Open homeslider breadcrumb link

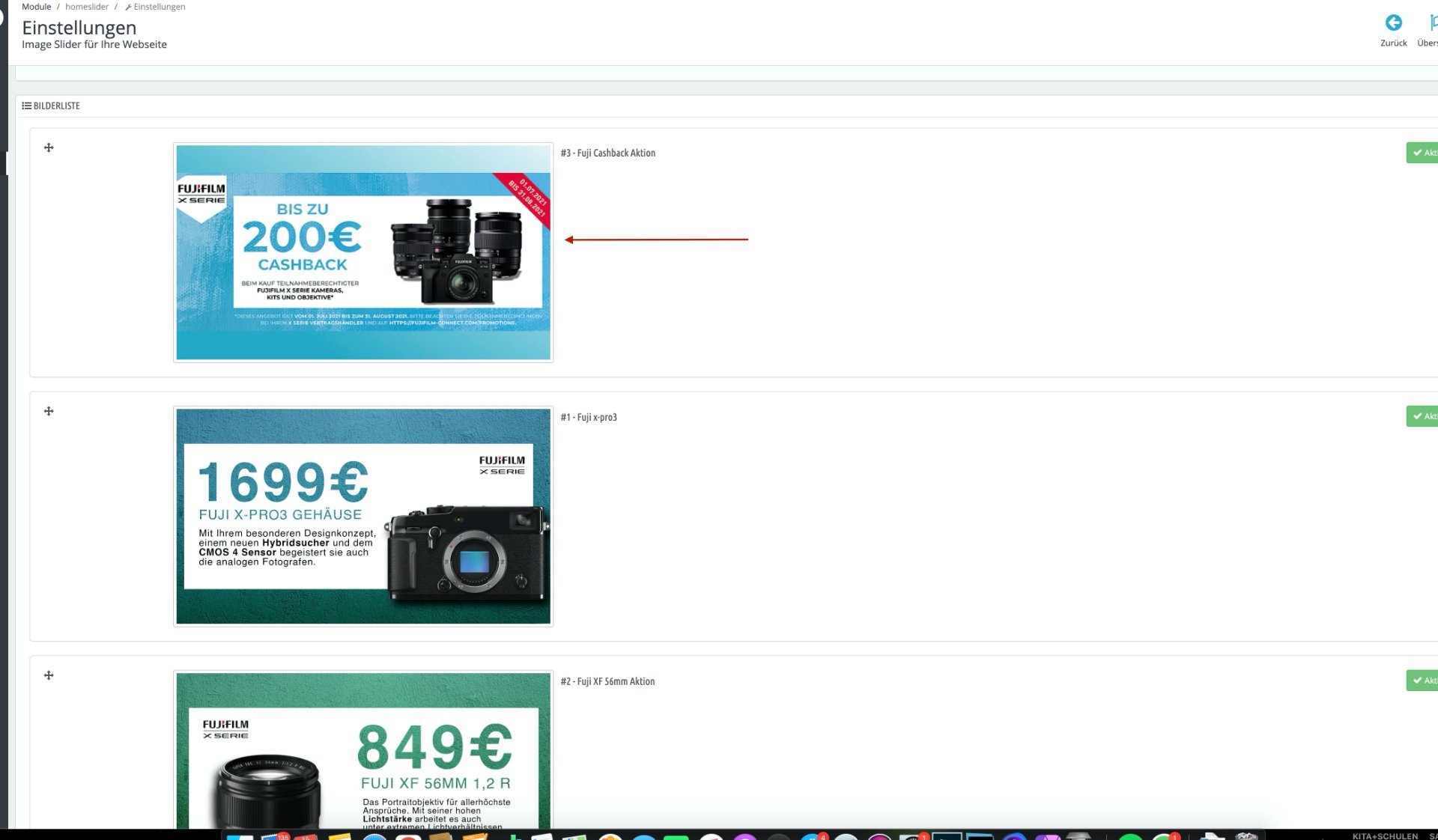[87, 7]
